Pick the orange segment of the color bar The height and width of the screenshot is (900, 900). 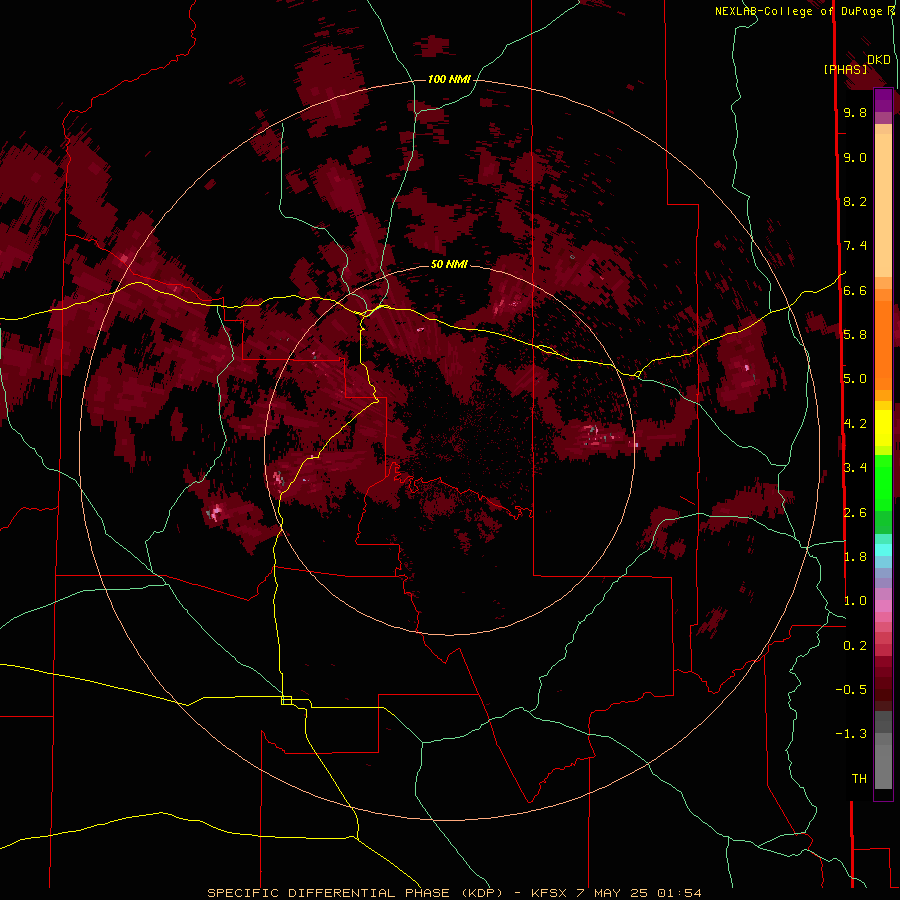coord(883,346)
